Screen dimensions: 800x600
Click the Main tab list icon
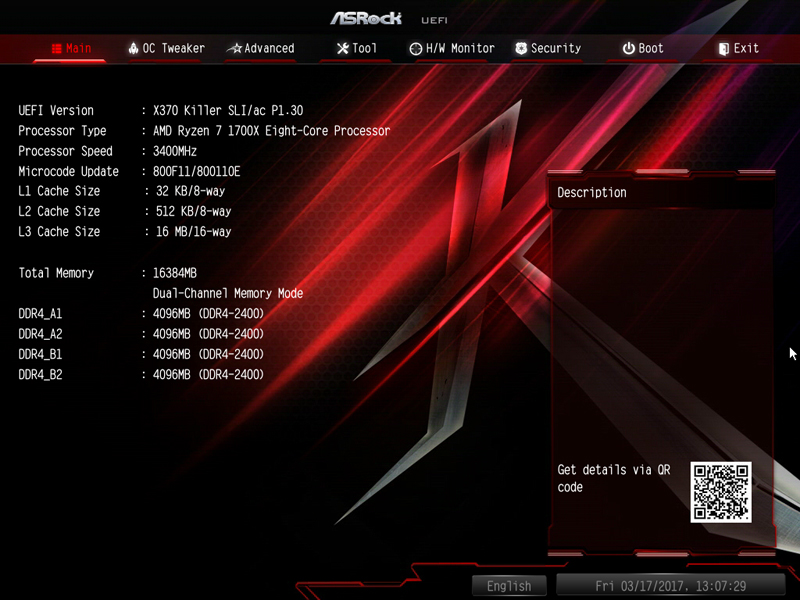(x=57, y=48)
